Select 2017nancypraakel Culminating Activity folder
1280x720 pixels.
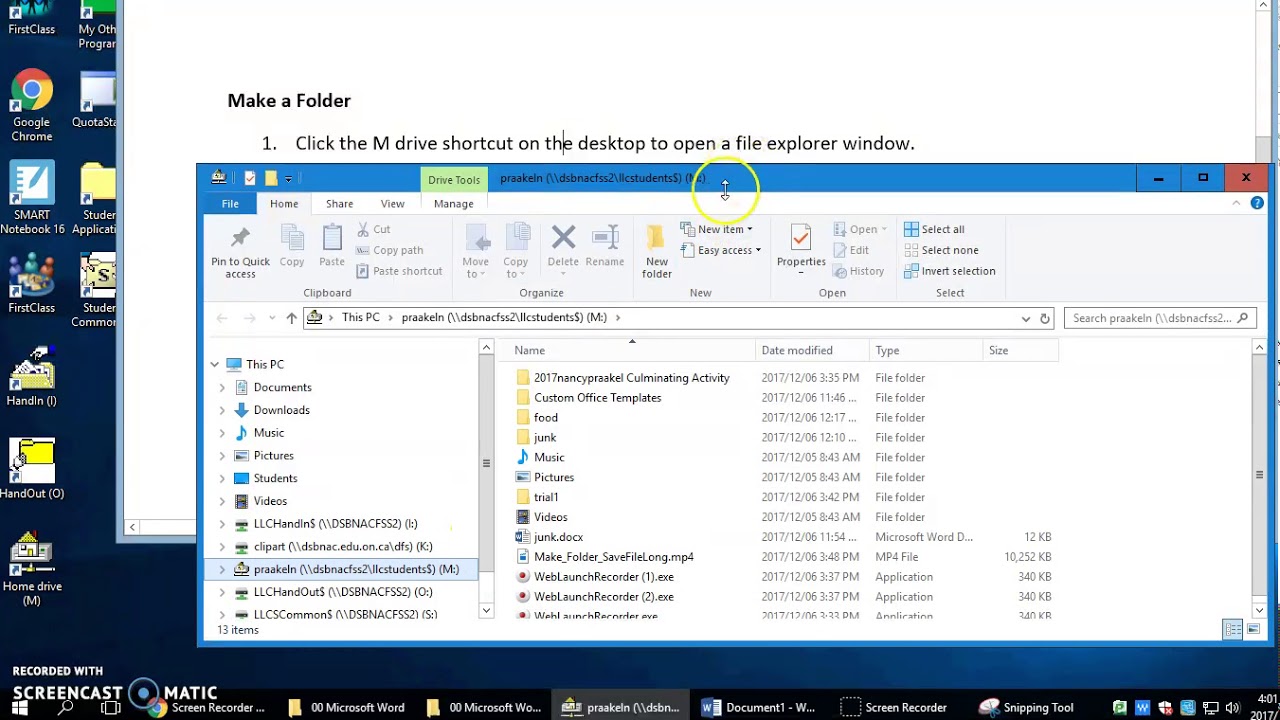(x=632, y=378)
